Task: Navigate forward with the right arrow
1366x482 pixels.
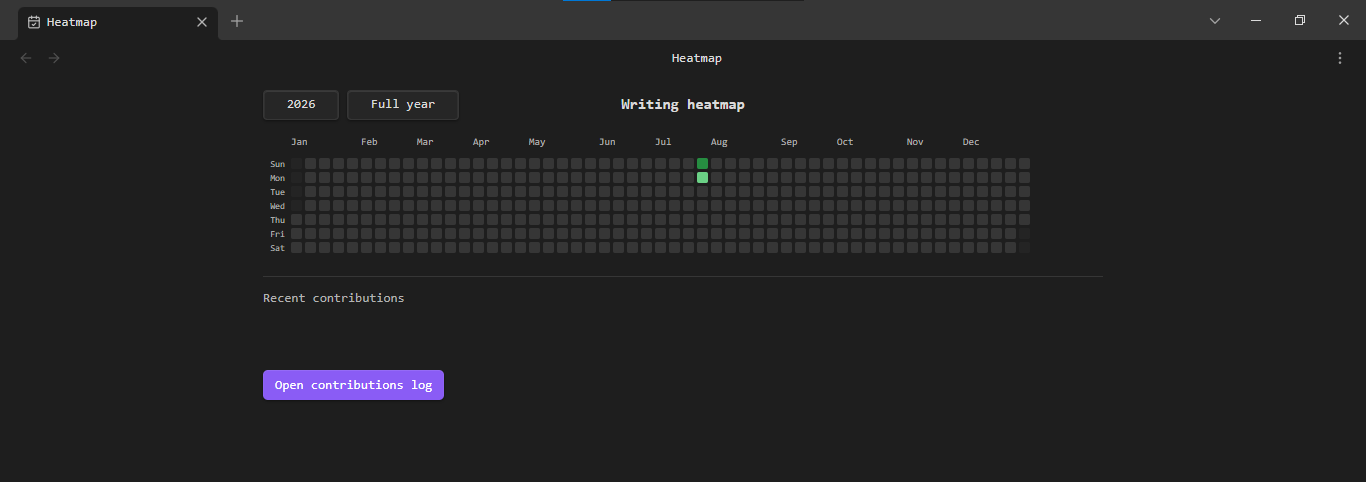Action: point(54,58)
